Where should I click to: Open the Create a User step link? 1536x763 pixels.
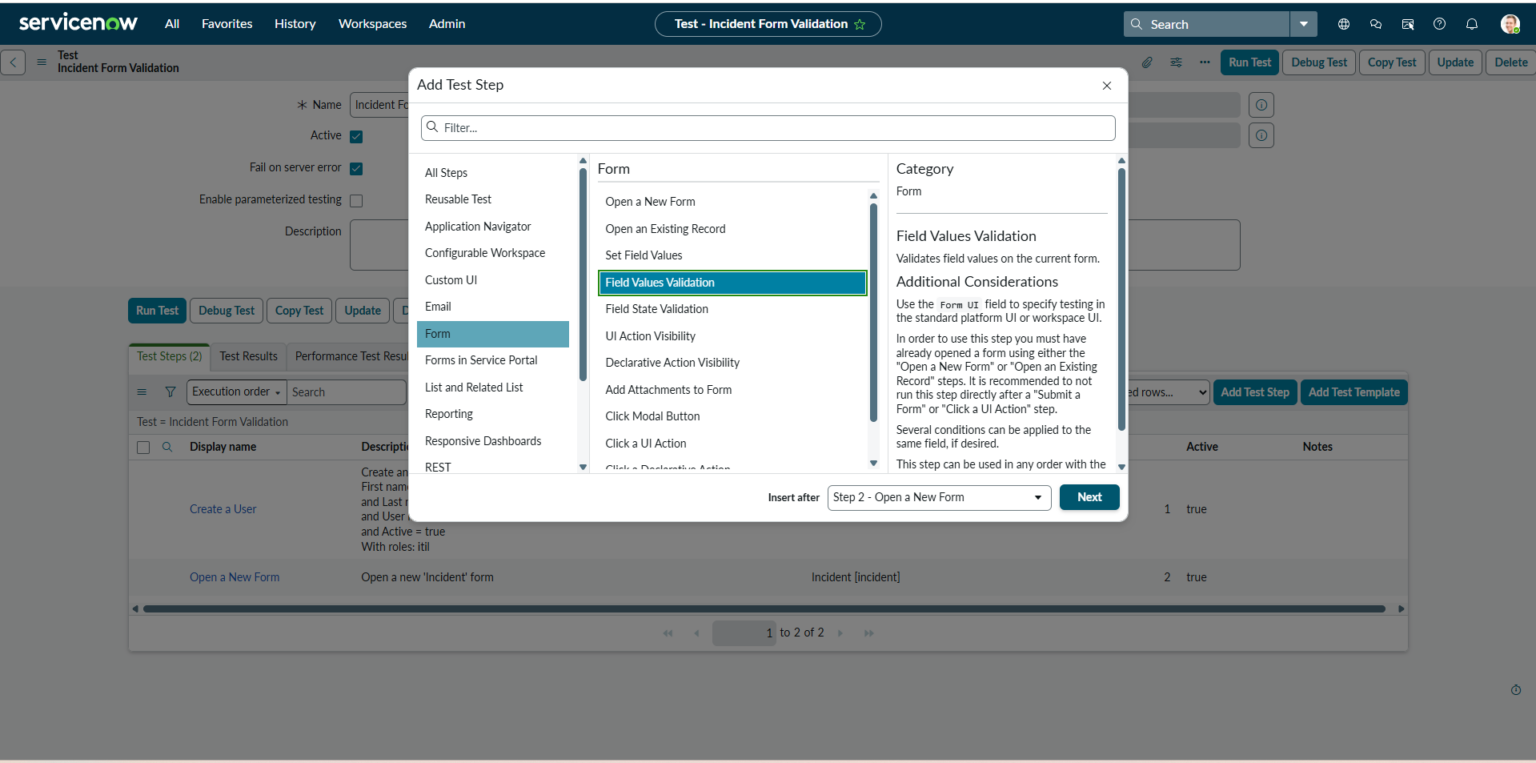[x=223, y=509]
